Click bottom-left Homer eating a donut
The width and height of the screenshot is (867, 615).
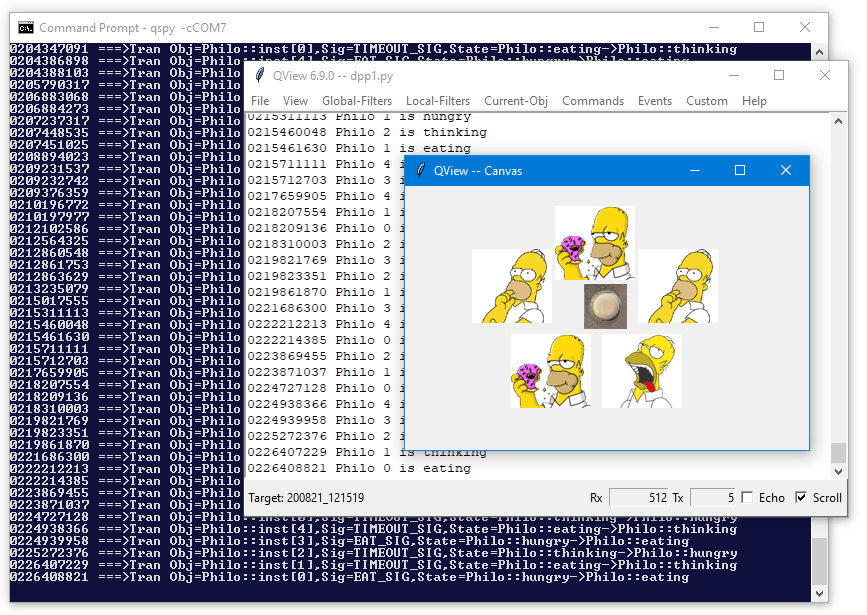click(x=550, y=371)
